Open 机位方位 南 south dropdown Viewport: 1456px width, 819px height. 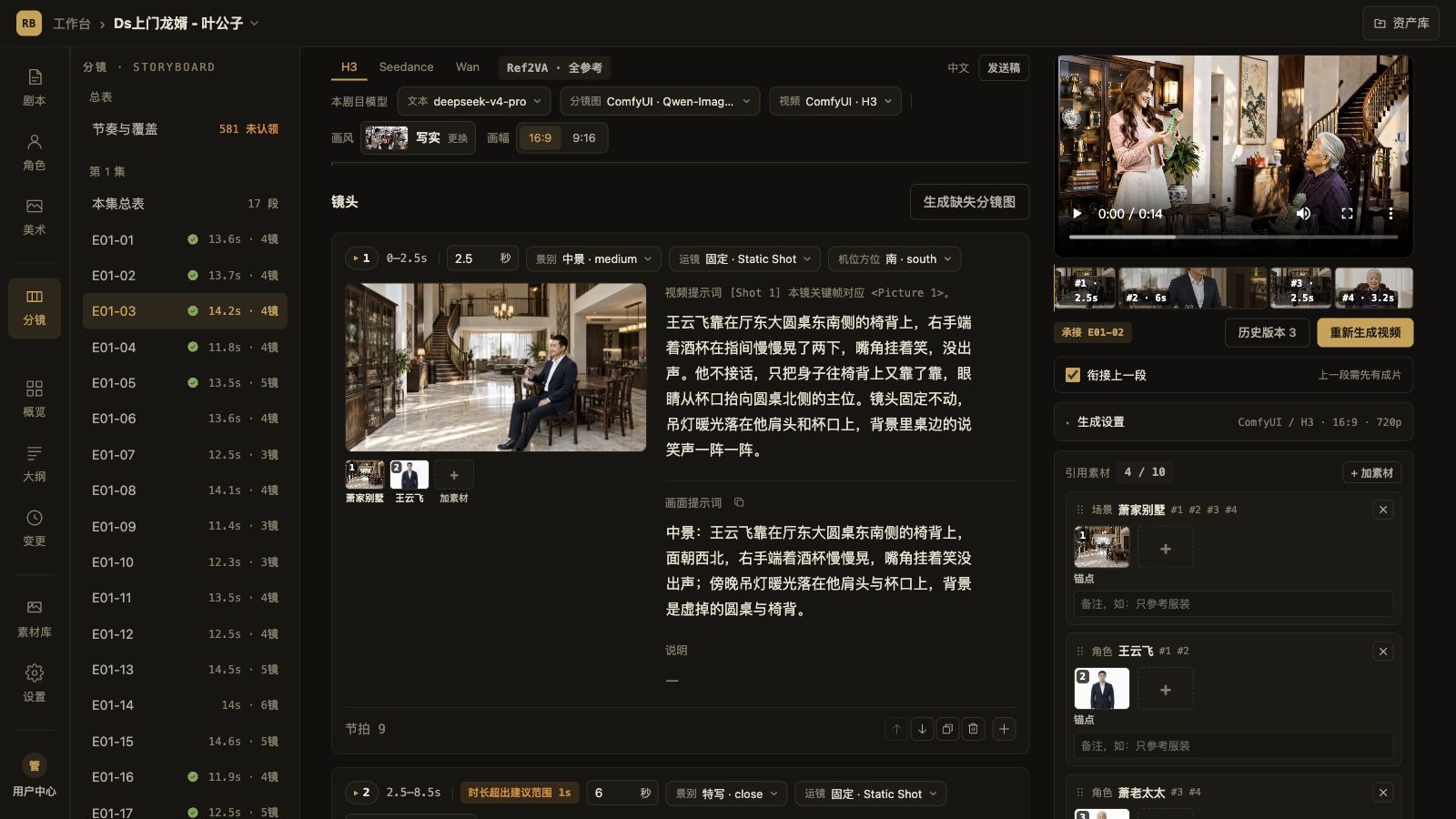895,258
